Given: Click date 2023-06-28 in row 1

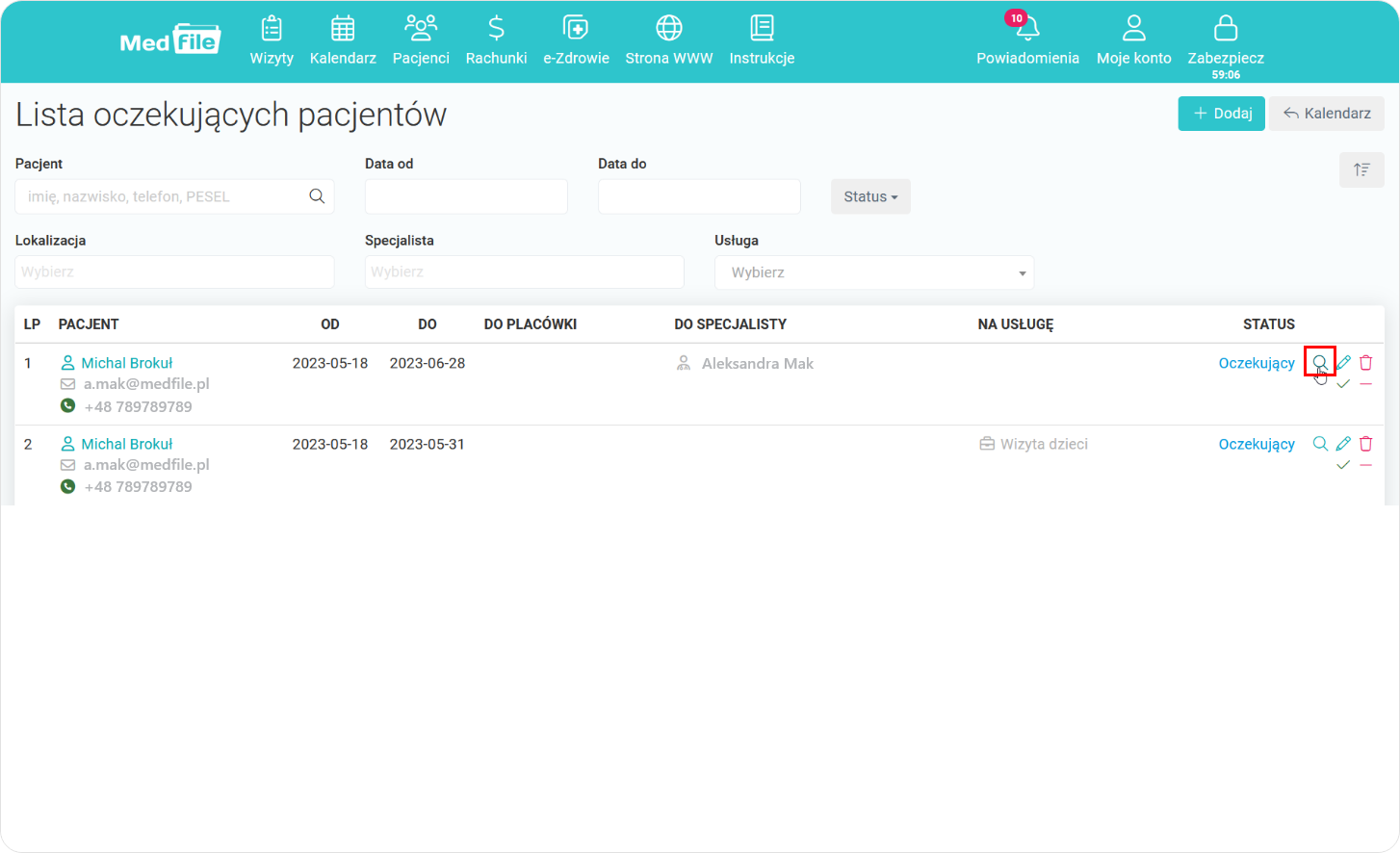Looking at the screenshot, I should pyautogui.click(x=428, y=363).
